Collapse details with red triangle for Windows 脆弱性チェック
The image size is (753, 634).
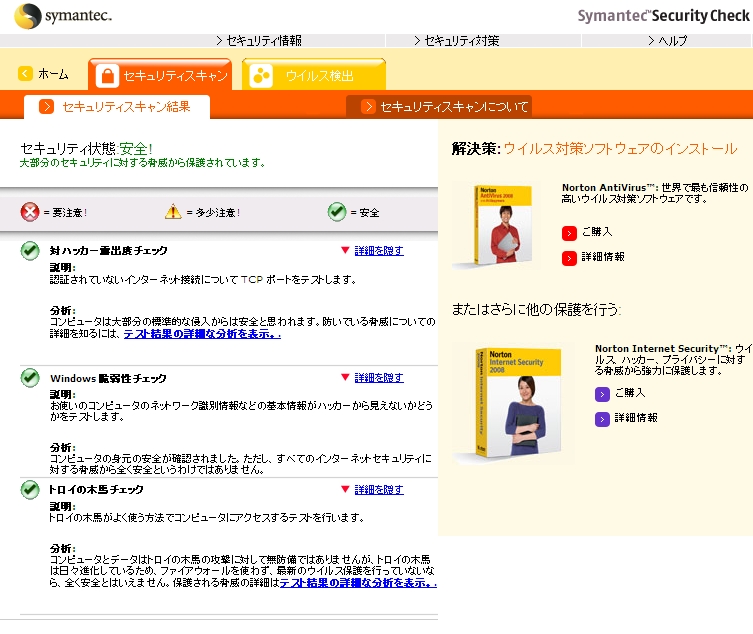345,377
